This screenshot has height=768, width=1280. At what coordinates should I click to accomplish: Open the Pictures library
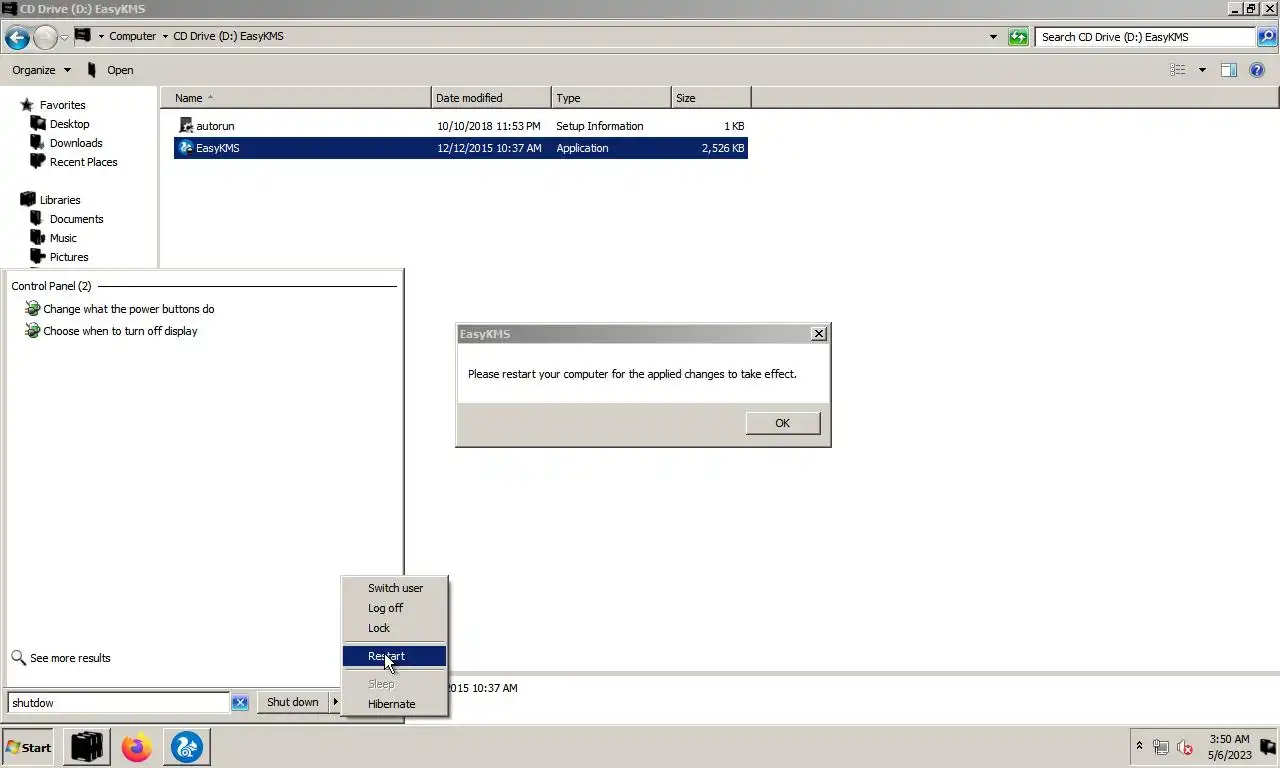click(x=69, y=257)
